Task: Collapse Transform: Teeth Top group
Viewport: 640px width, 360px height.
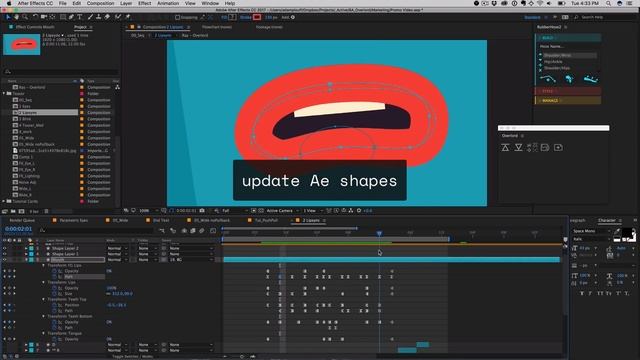Action: 44,300
